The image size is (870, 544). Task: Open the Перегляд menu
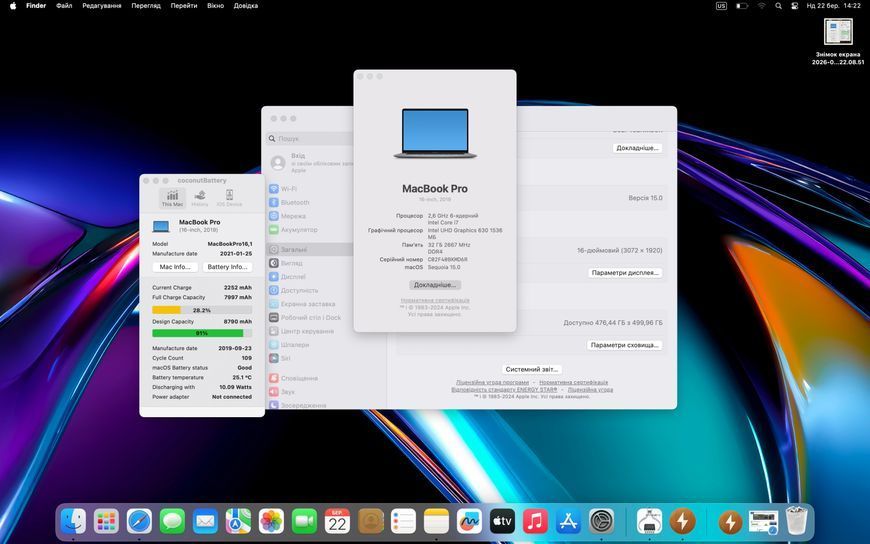pyautogui.click(x=146, y=6)
